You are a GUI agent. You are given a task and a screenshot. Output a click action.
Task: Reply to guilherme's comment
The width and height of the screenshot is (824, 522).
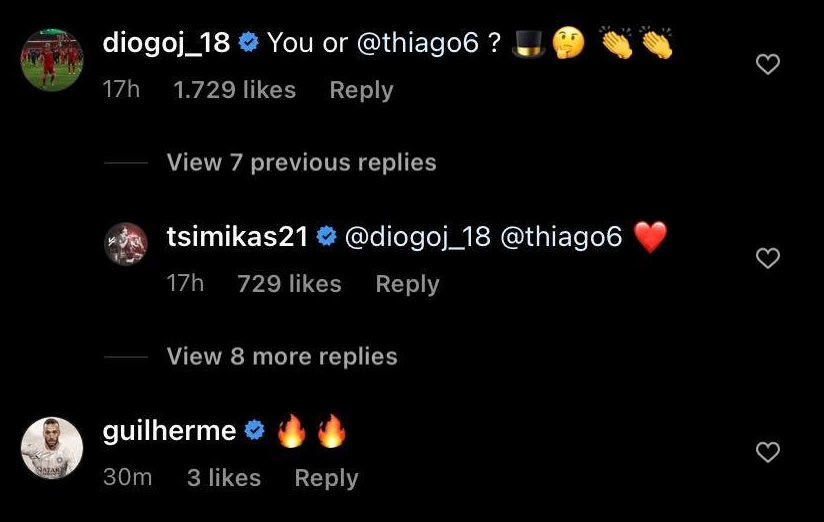pyautogui.click(x=326, y=478)
